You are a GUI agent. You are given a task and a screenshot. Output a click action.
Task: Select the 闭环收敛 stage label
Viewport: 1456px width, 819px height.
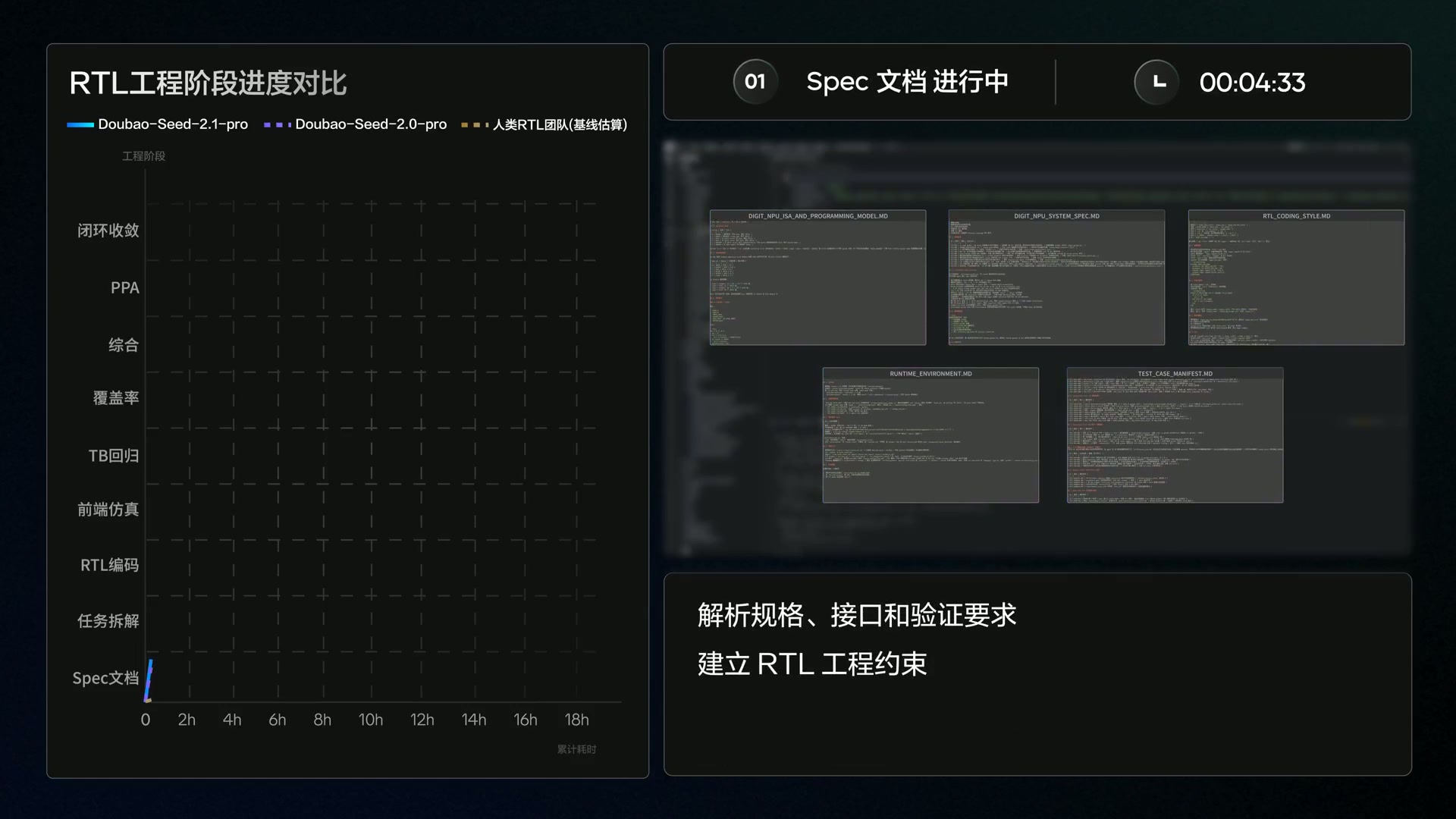point(108,231)
